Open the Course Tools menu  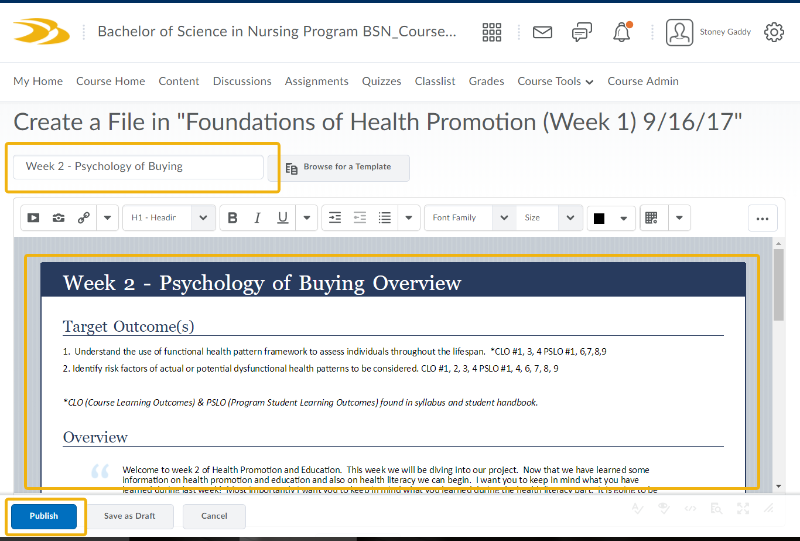click(x=555, y=81)
